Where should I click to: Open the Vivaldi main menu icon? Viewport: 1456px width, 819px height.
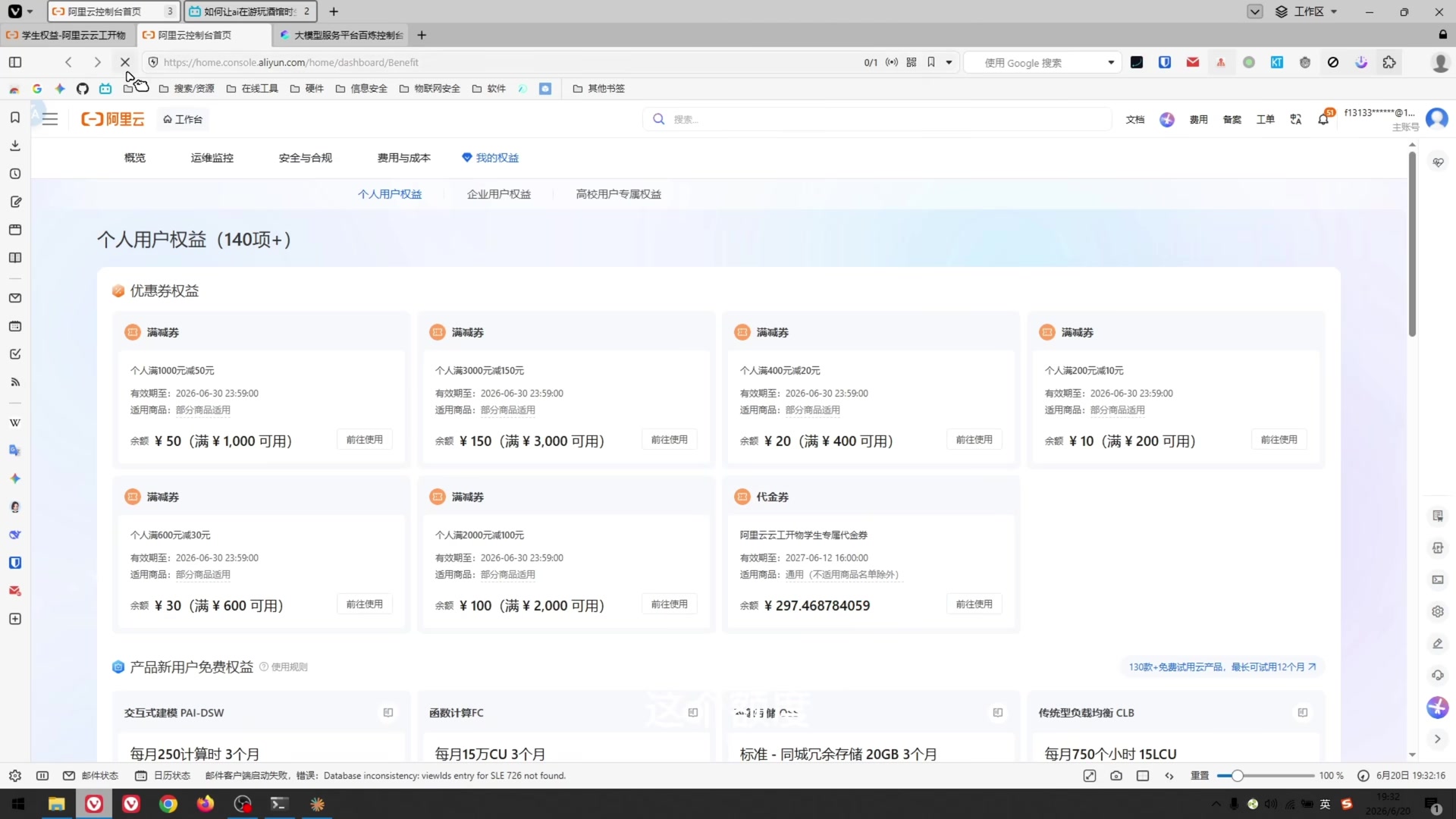[15, 11]
